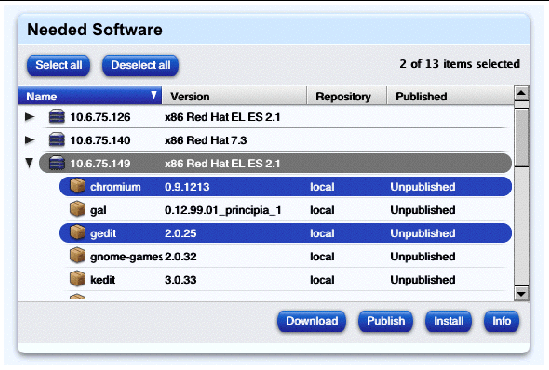Click the 10.6.75.140 host address
Image resolution: width=549 pixels, height=370 pixels.
pos(100,140)
